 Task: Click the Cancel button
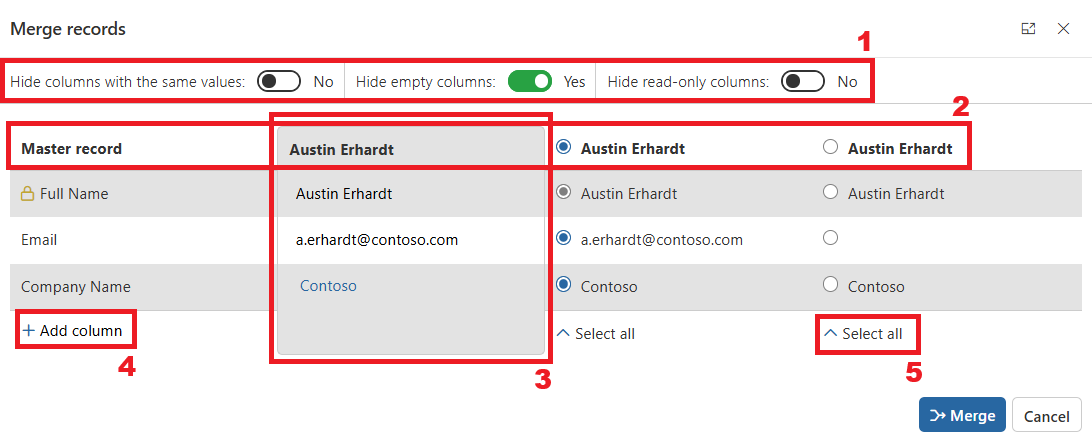[1047, 416]
